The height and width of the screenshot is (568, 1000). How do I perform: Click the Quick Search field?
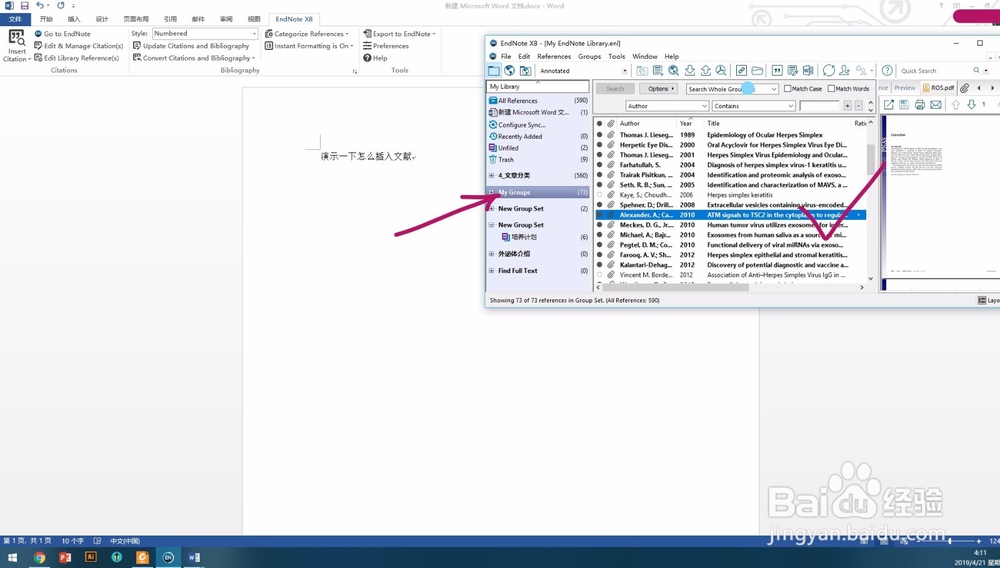(x=936, y=71)
